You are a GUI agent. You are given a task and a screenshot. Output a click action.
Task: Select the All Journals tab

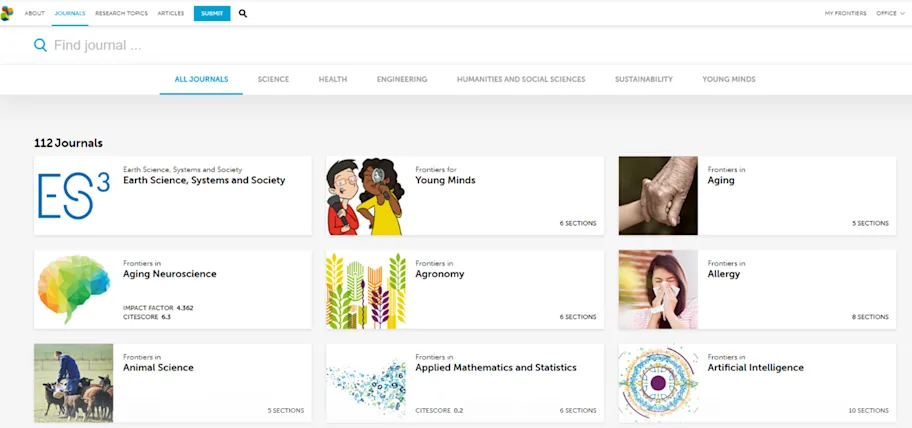[x=201, y=79]
